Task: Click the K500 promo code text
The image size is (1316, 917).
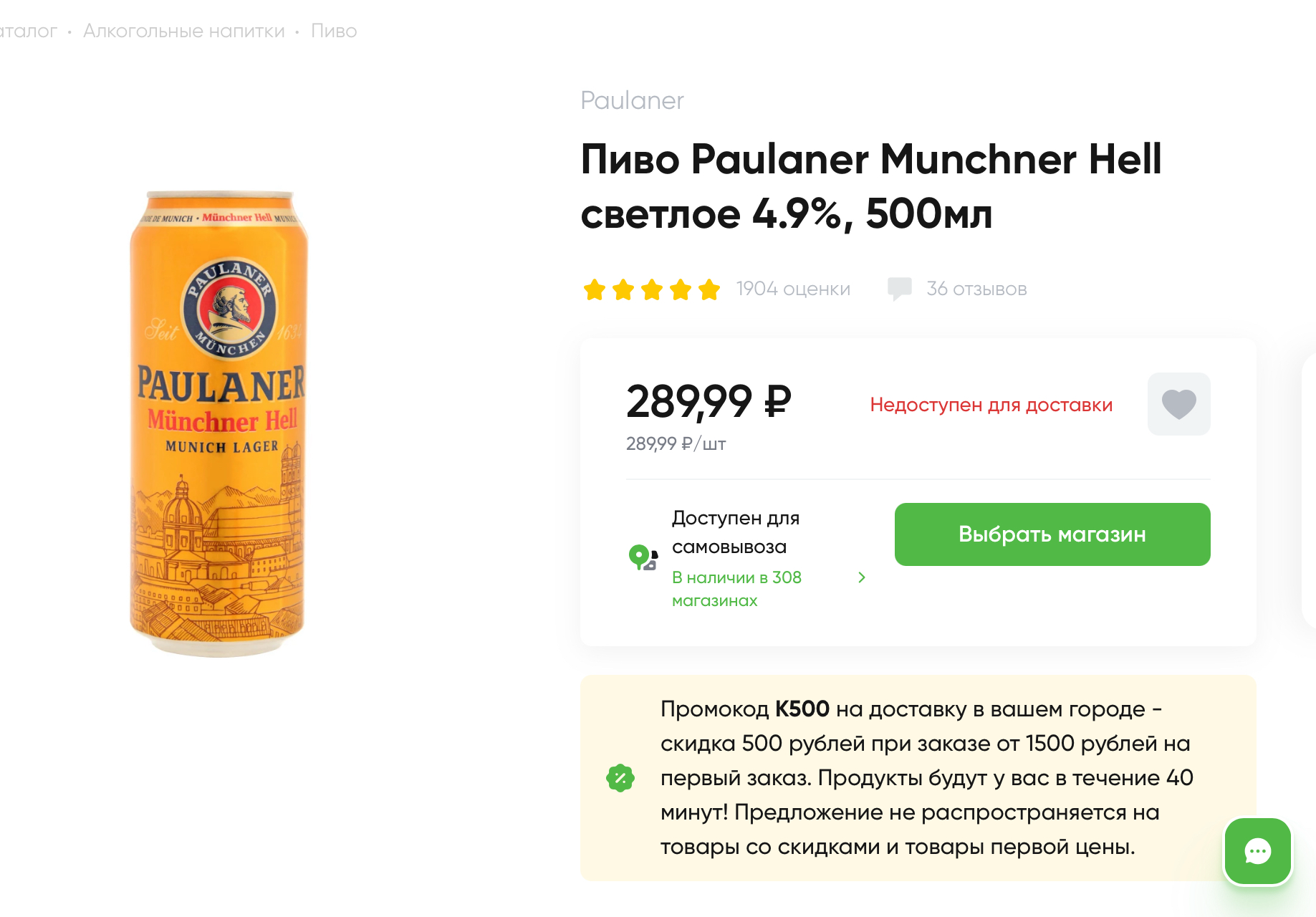Action: pyautogui.click(x=802, y=709)
